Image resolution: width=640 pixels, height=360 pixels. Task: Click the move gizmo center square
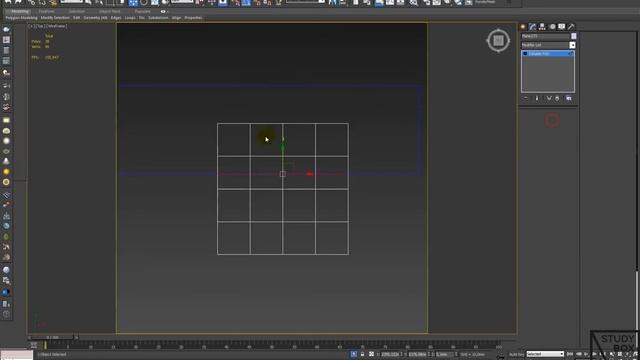(282, 174)
